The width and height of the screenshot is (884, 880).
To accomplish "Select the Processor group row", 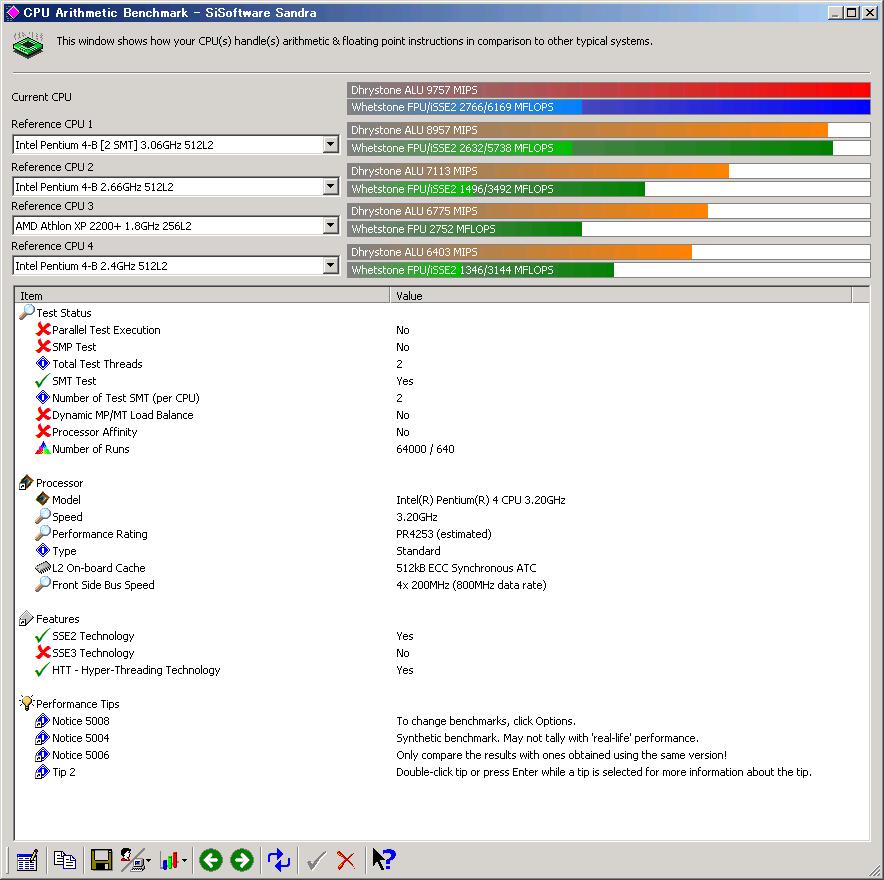I will tap(51, 483).
